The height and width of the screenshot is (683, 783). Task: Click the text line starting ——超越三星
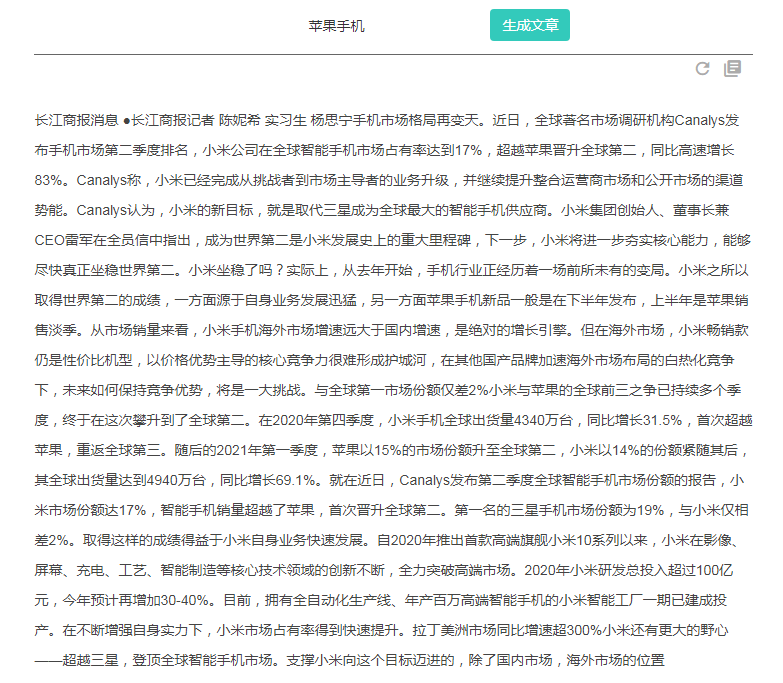click(x=350, y=660)
